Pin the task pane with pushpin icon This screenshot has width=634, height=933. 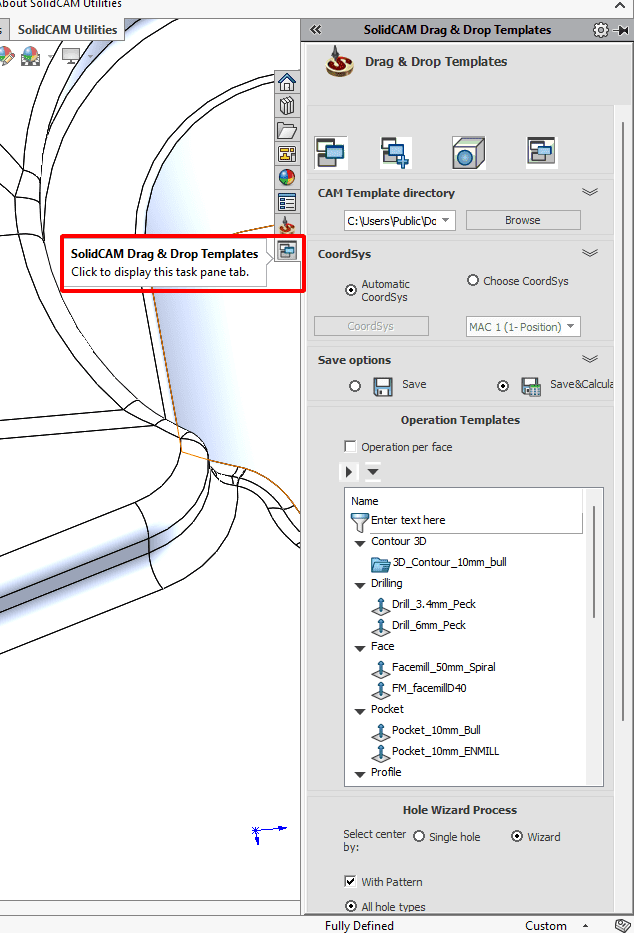(x=622, y=30)
